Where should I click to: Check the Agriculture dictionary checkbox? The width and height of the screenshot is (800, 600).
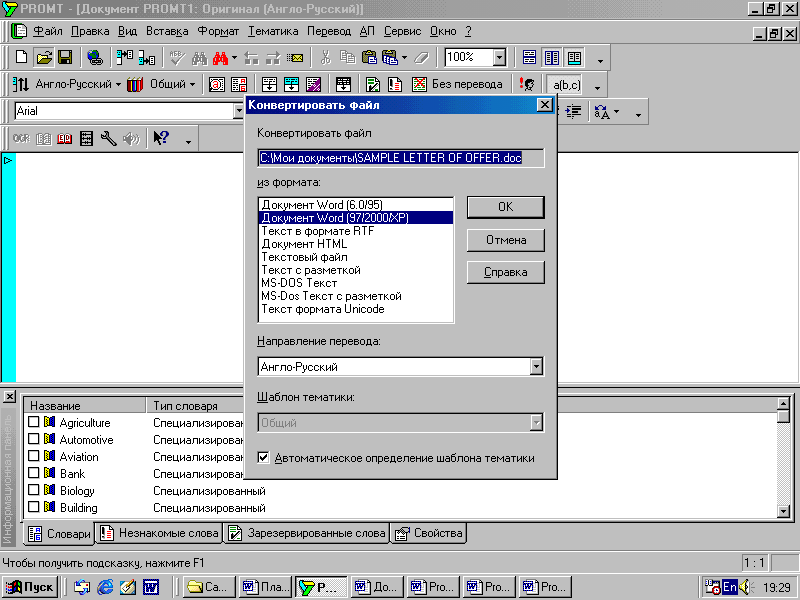click(x=34, y=422)
